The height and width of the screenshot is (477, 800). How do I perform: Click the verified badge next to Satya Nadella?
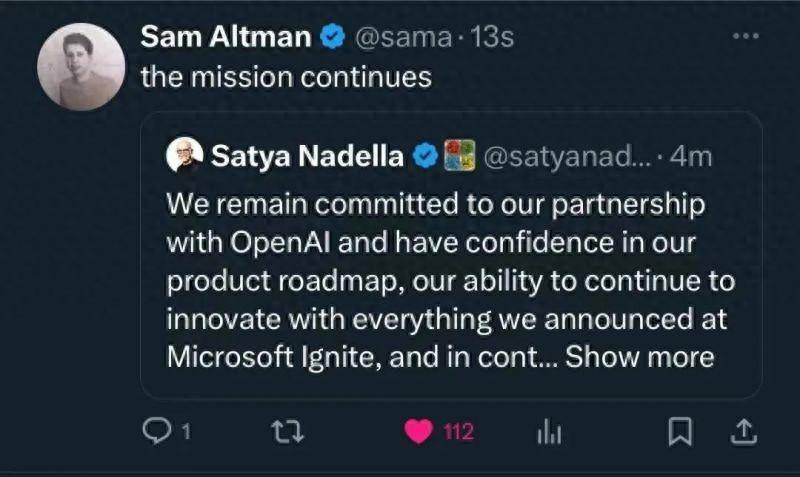424,155
